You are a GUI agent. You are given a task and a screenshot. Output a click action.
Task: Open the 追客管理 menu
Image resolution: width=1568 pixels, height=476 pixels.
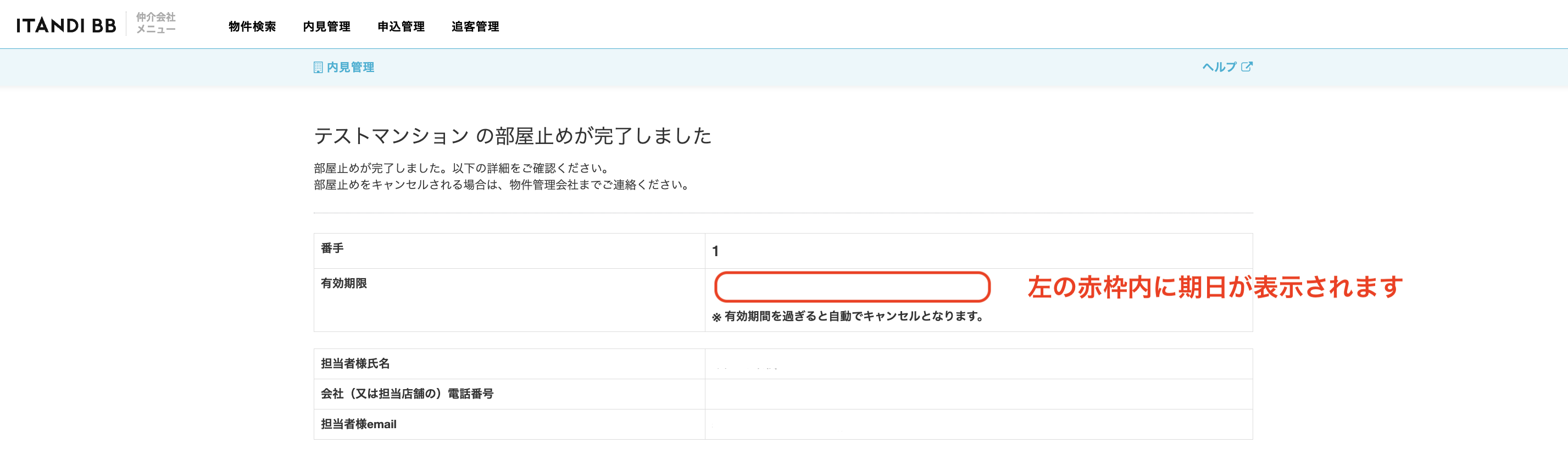point(475,26)
